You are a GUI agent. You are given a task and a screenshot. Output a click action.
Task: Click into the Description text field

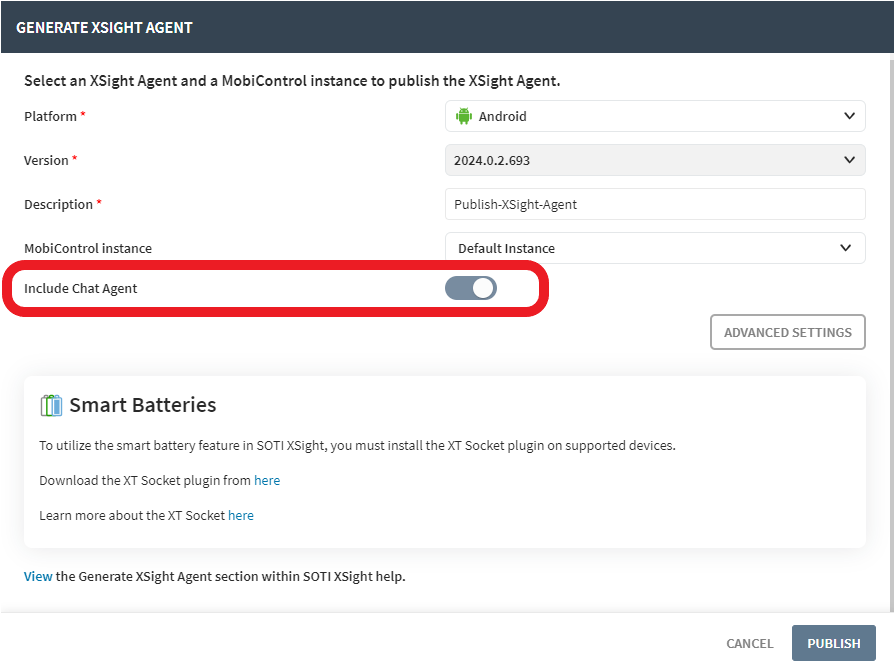tap(654, 204)
